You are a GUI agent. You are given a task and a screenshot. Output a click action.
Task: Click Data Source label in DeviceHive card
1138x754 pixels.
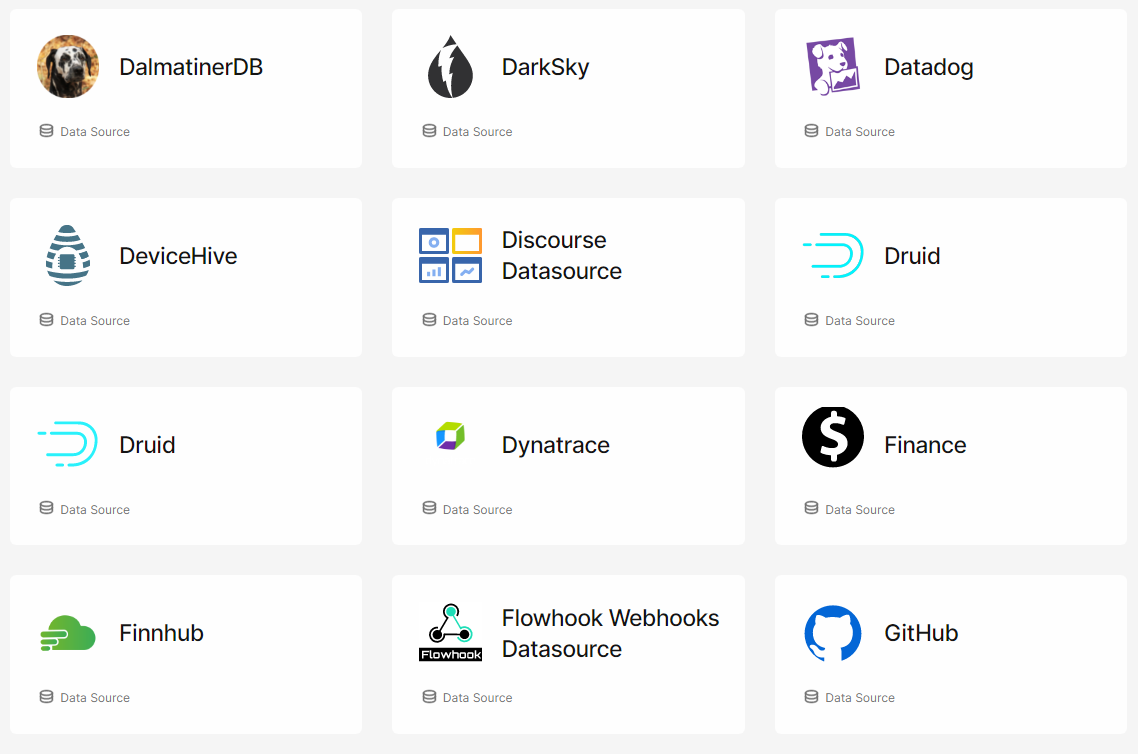(x=95, y=320)
